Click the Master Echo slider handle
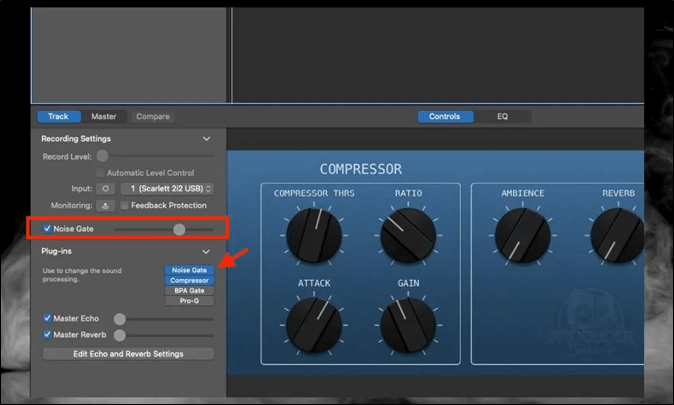The width and height of the screenshot is (674, 405). point(120,319)
